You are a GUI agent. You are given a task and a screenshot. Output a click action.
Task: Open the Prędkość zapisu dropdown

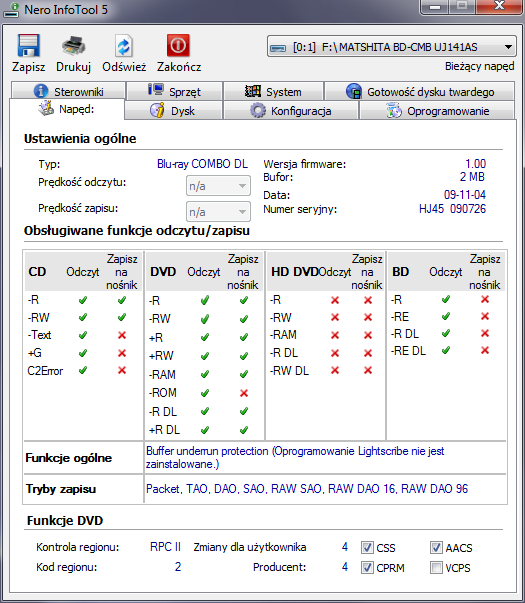(x=218, y=212)
